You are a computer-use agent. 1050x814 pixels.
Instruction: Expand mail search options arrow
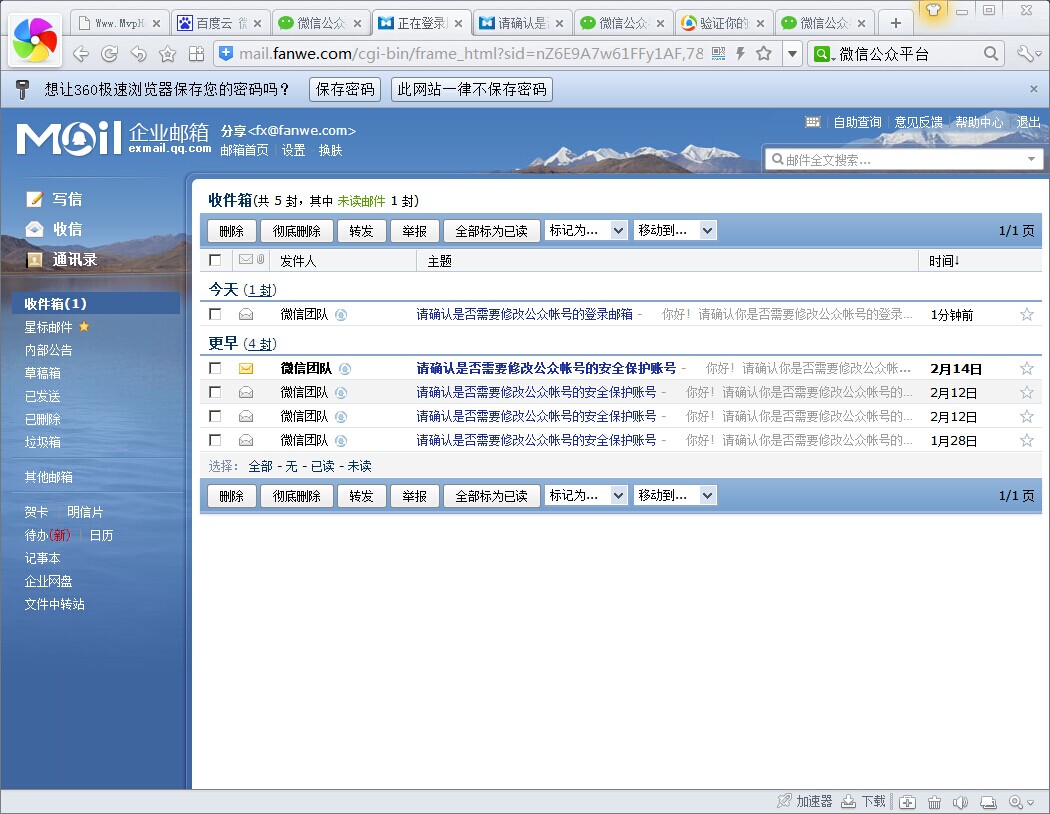click(1031, 159)
